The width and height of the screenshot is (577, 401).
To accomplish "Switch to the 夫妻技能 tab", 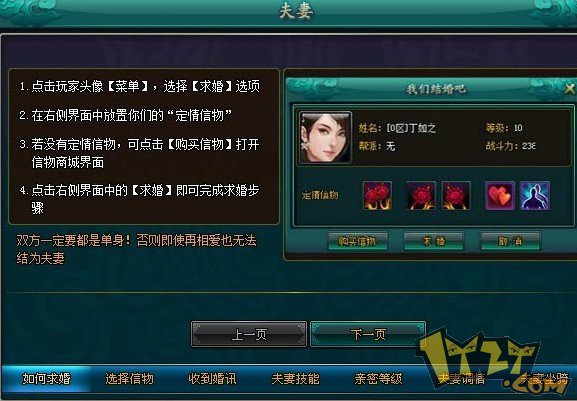I will pyautogui.click(x=295, y=379).
